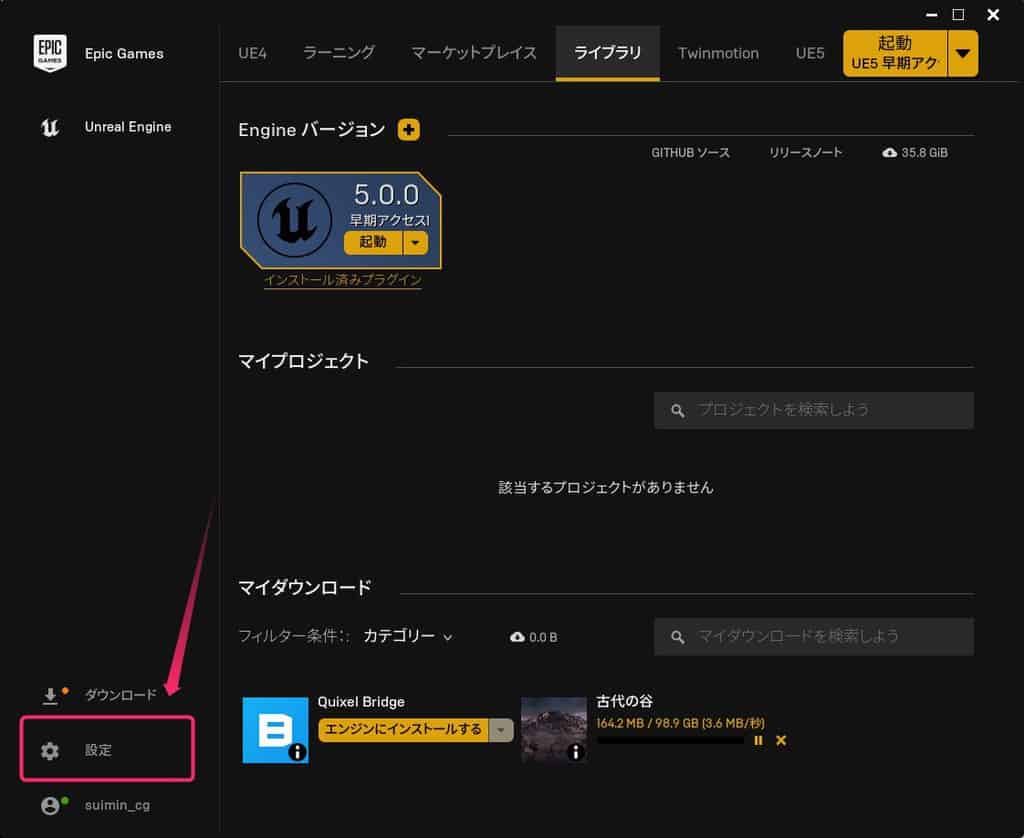Open suimin_cg user profile icon
1024x838 pixels.
coord(50,805)
